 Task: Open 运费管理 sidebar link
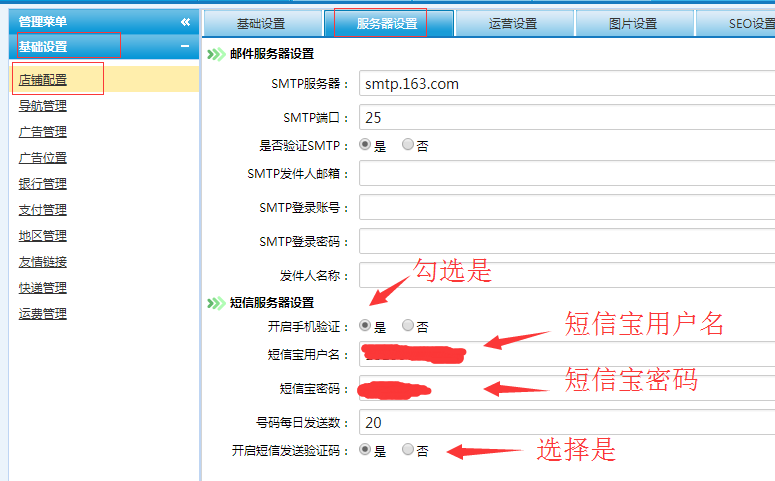(43, 314)
